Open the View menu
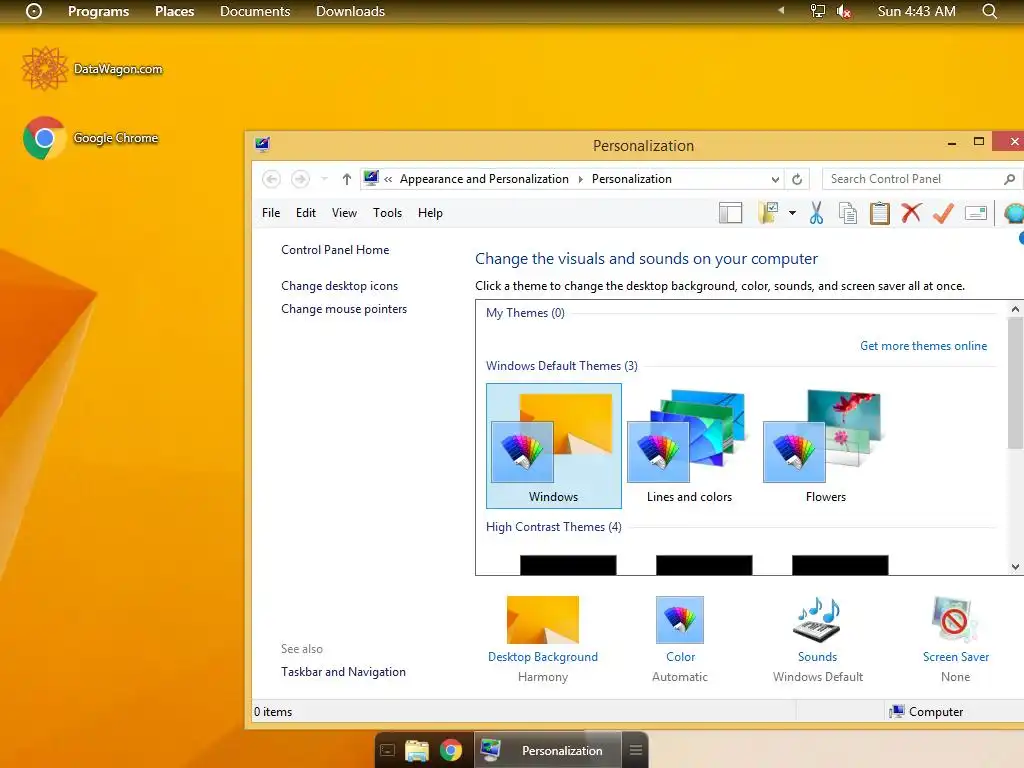This screenshot has width=1024, height=768. point(344,213)
